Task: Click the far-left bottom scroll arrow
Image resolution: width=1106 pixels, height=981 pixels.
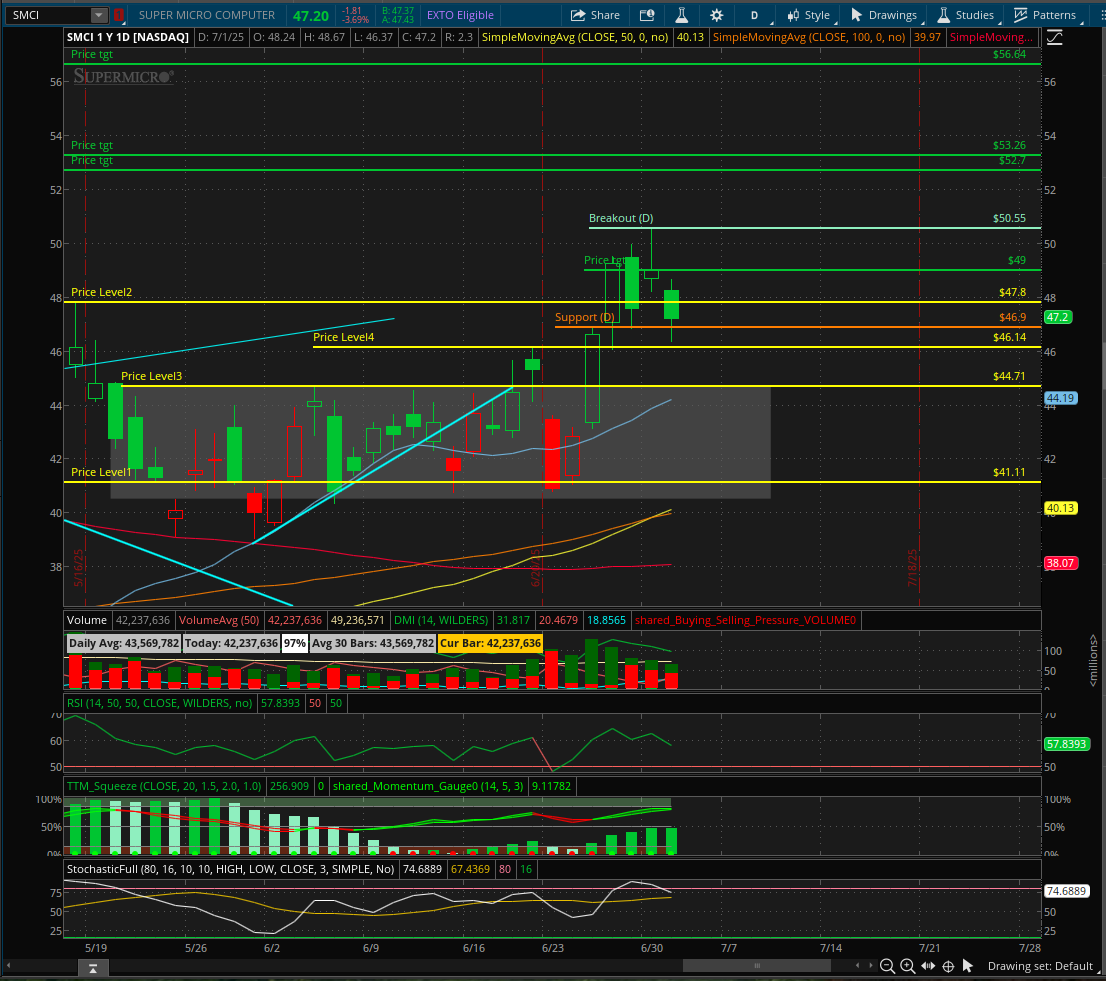Action: (x=9, y=966)
